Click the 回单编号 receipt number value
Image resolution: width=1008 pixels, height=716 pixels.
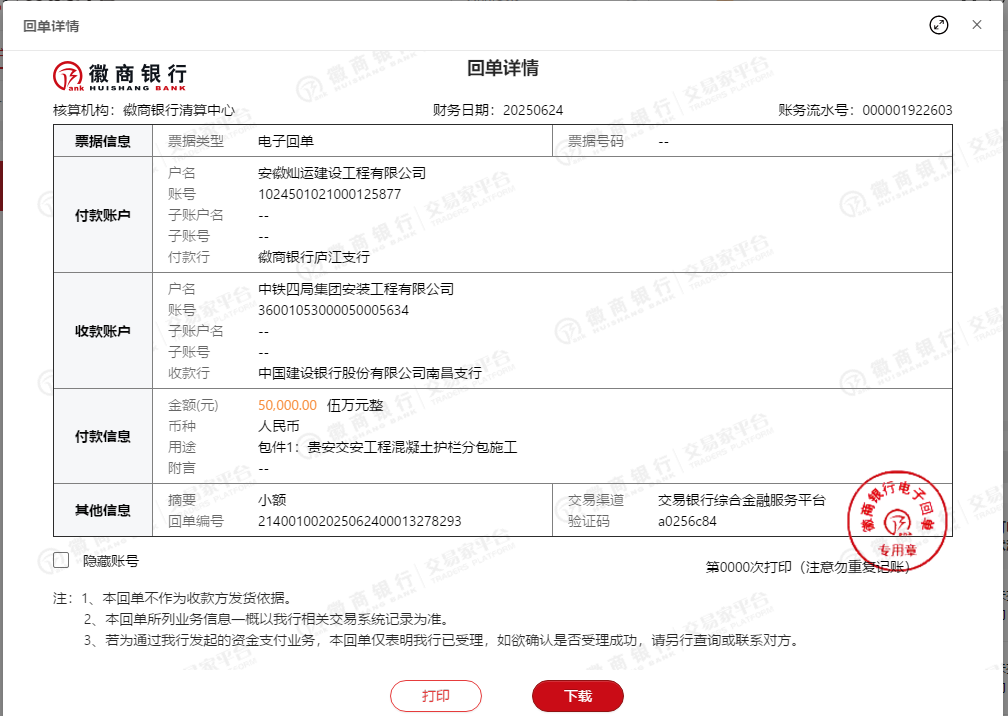coord(359,521)
